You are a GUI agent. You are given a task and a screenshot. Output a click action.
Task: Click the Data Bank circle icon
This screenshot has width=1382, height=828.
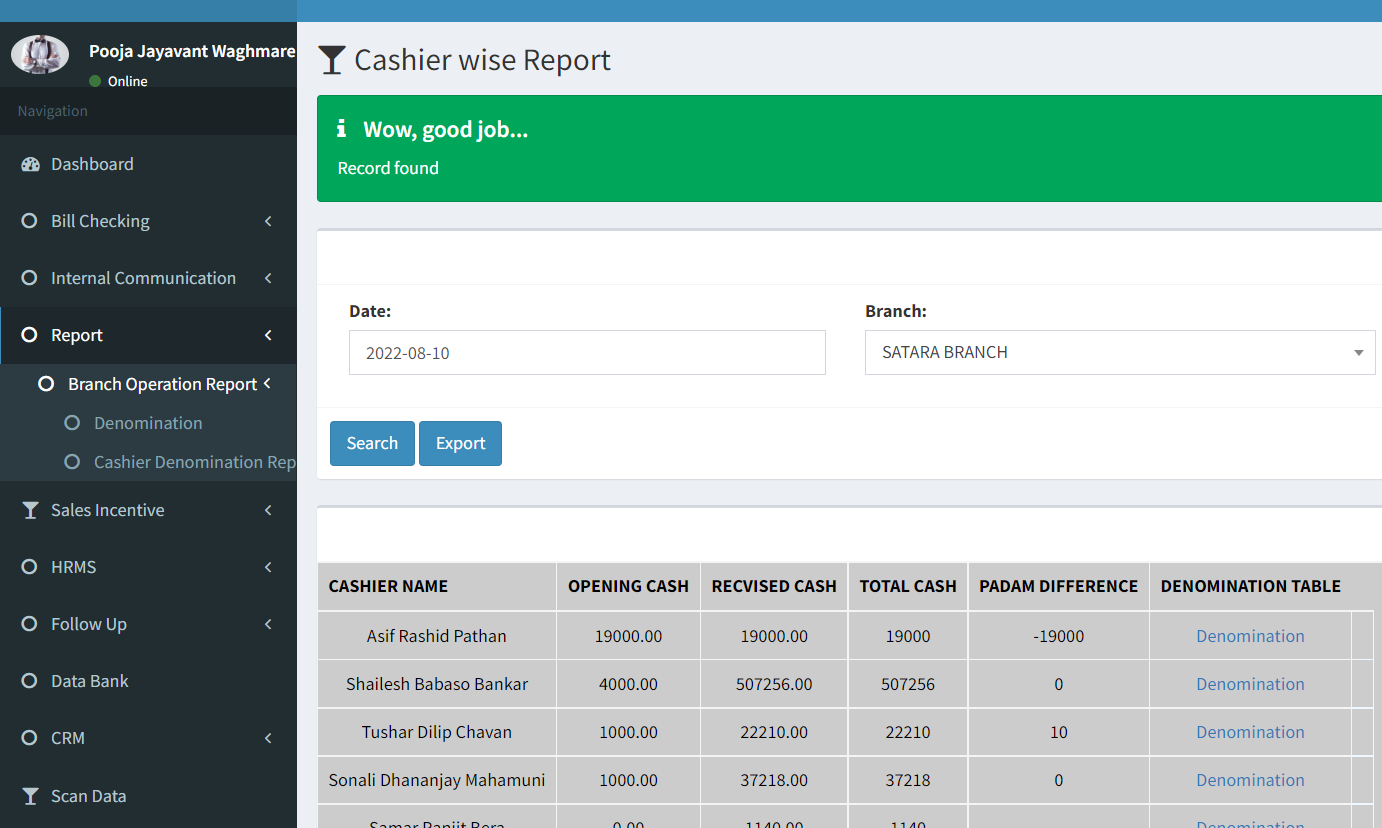pyautogui.click(x=29, y=681)
